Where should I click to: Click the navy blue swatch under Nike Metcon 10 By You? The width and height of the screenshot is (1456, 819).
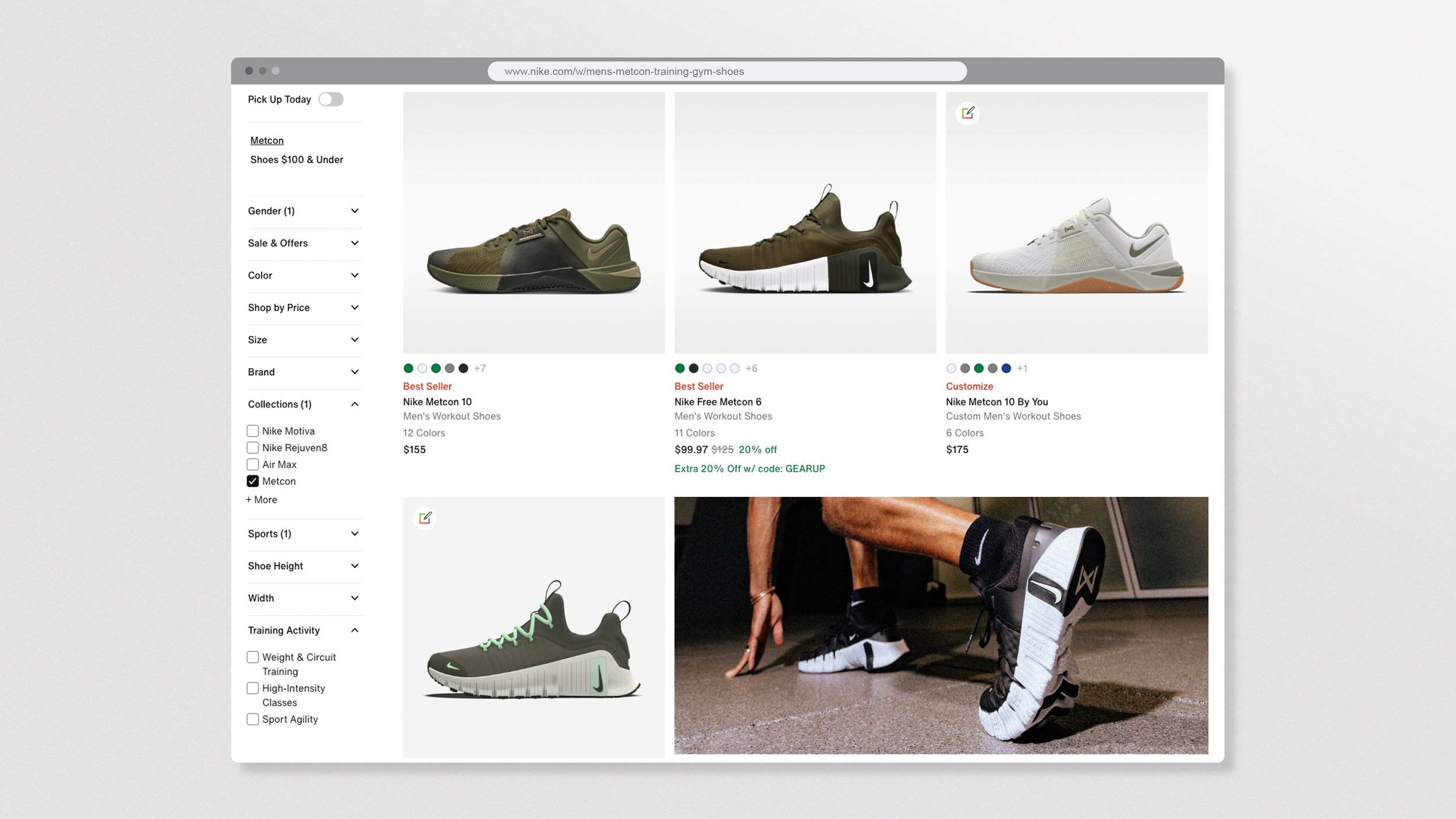coord(1008,368)
